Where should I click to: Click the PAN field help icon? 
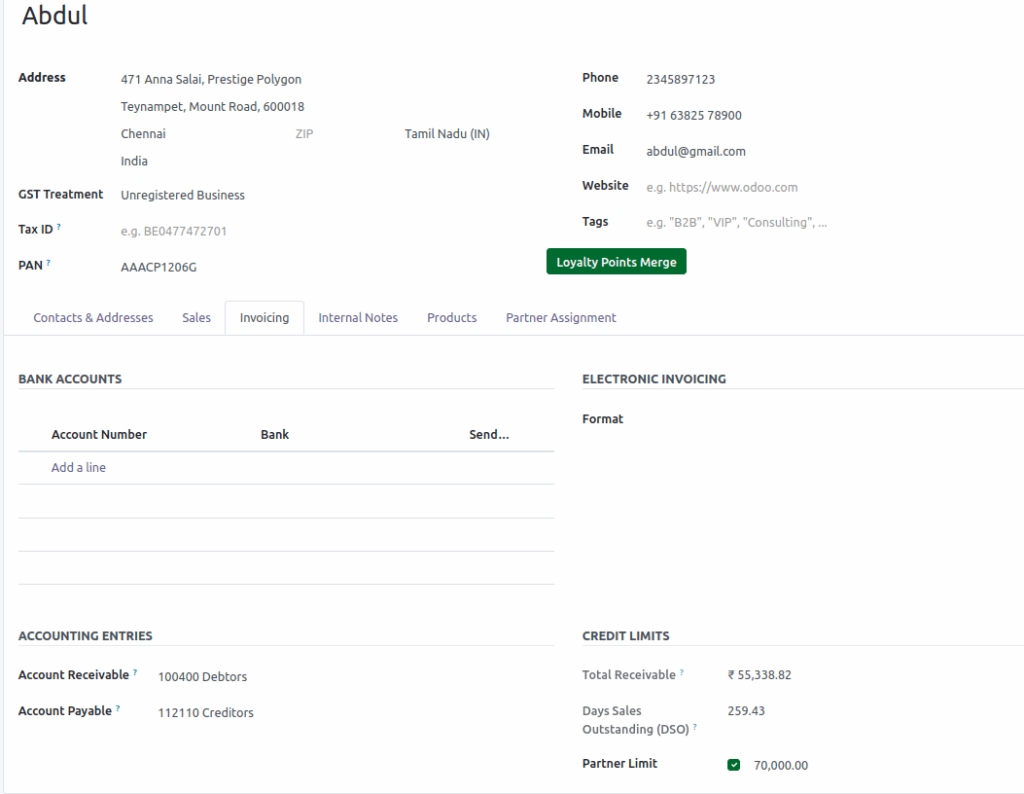coord(48,263)
